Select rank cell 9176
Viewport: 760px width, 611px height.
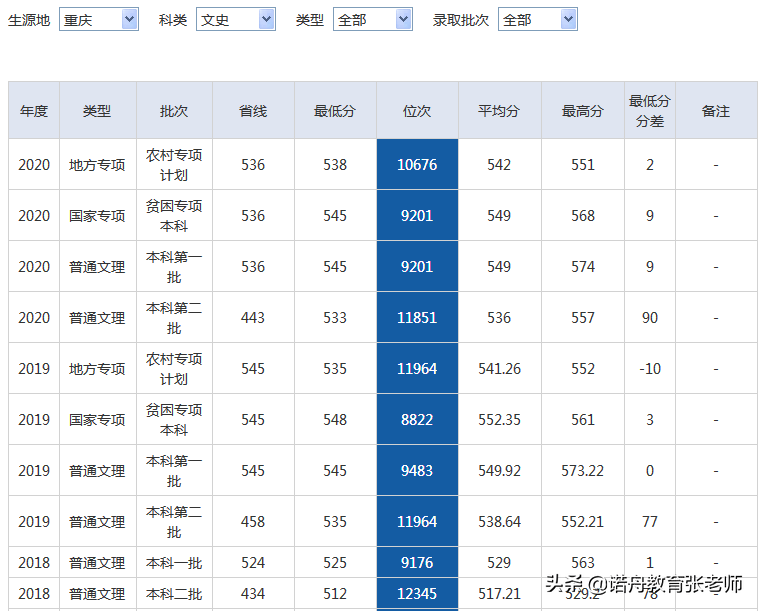point(417,563)
